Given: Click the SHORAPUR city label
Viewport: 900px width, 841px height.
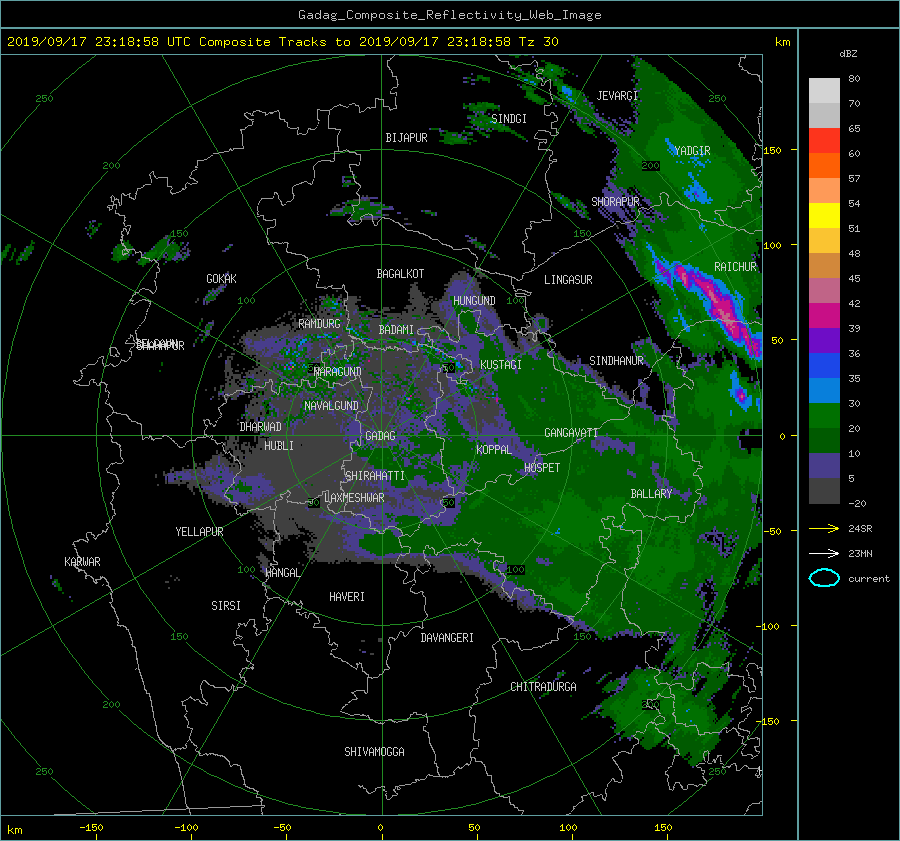Looking at the screenshot, I should pyautogui.click(x=615, y=201).
